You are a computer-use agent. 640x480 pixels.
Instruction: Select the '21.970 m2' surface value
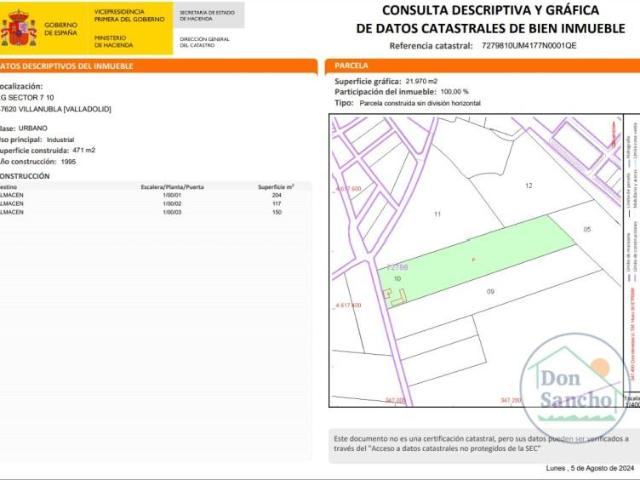pyautogui.click(x=422, y=81)
